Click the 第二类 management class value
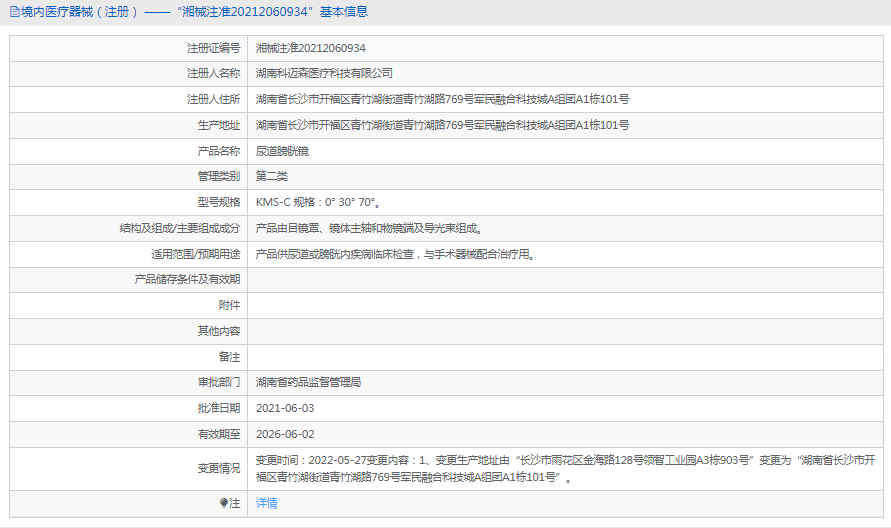The height and width of the screenshot is (528, 891). pyautogui.click(x=272, y=176)
